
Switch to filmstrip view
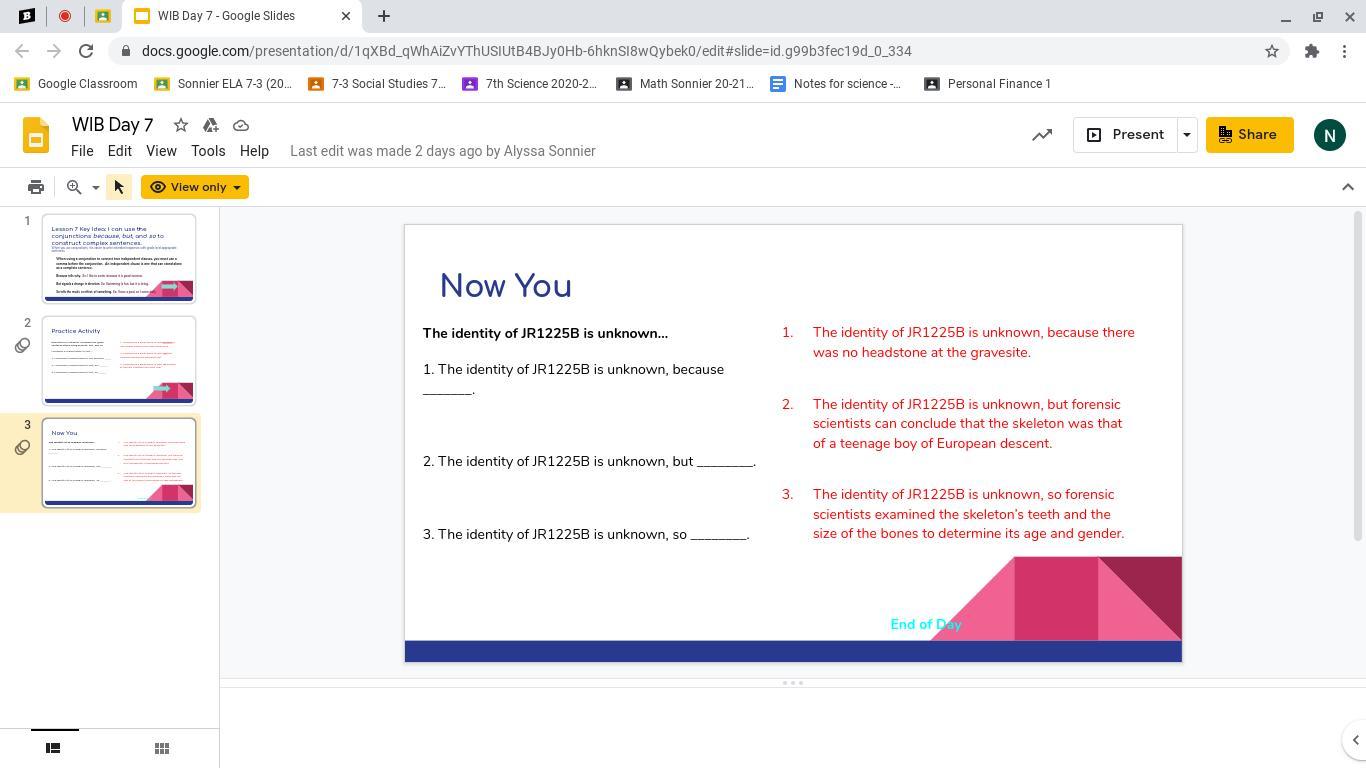click(54, 748)
